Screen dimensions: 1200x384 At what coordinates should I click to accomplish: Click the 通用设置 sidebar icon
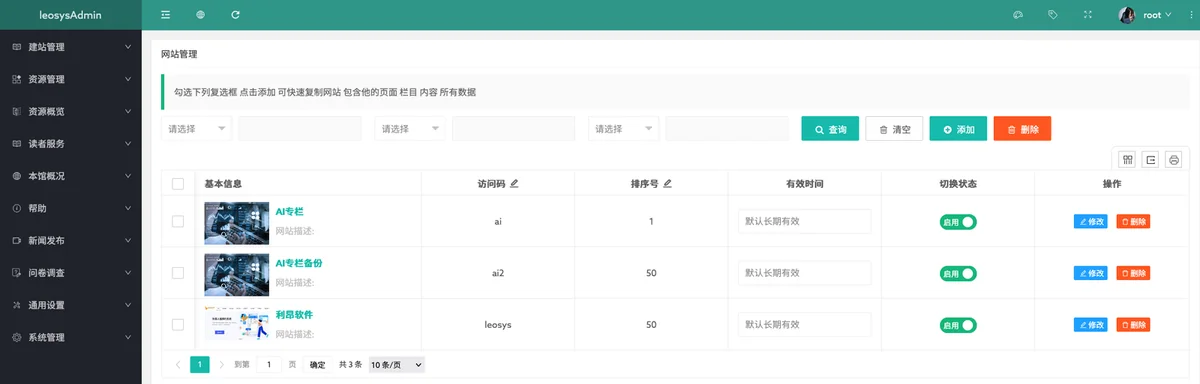(x=17, y=305)
